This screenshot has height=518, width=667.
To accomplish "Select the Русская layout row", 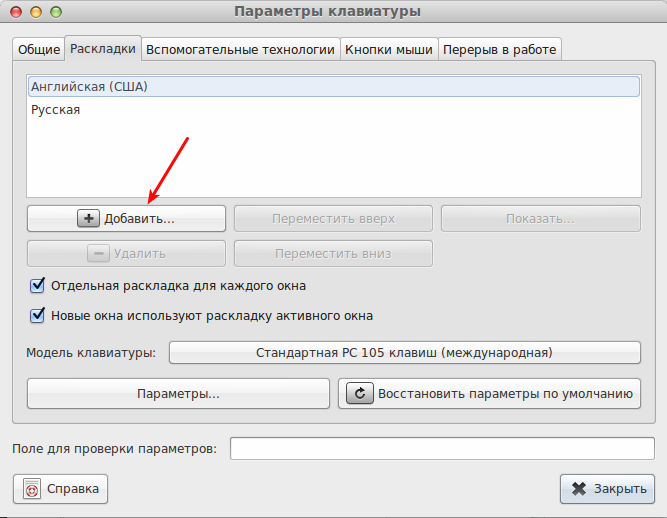I will pyautogui.click(x=334, y=110).
